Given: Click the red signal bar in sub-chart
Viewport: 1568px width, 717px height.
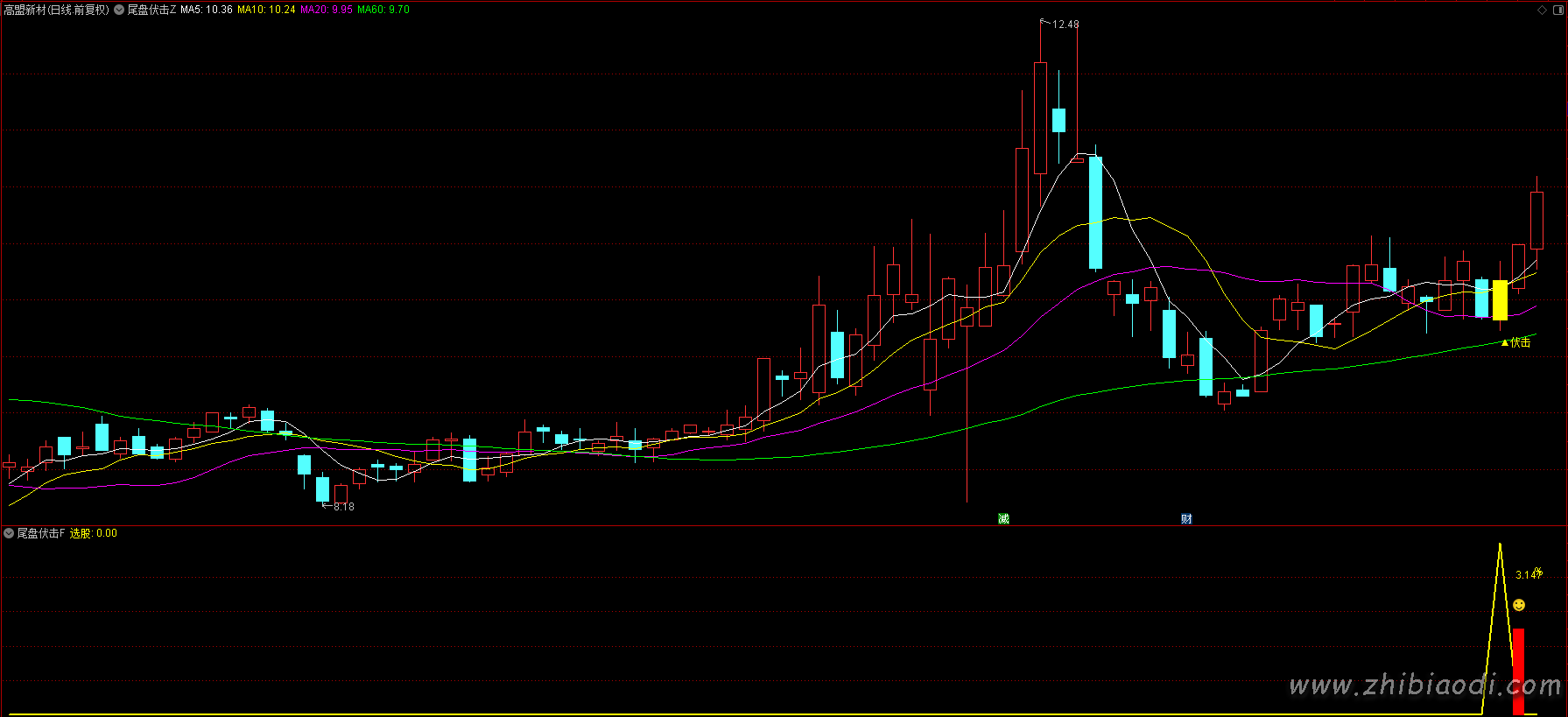Looking at the screenshot, I should click(1519, 671).
